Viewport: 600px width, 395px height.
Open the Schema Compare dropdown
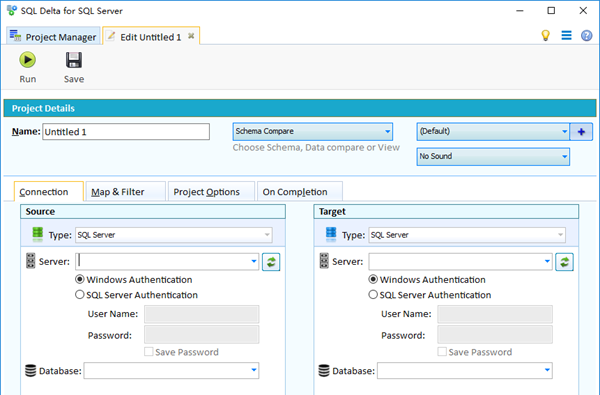[x=313, y=131]
